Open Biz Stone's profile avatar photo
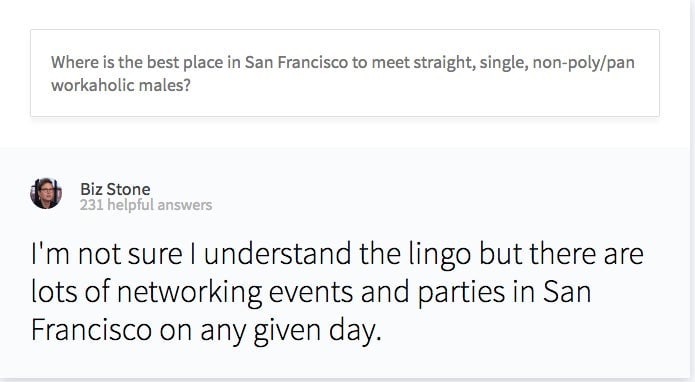 pyautogui.click(x=46, y=193)
